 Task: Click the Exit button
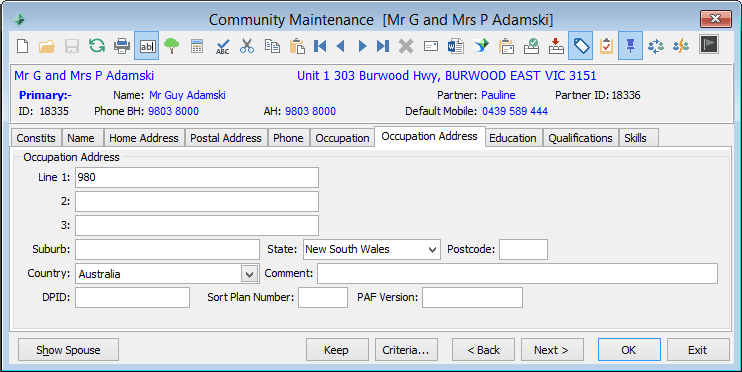pos(698,350)
